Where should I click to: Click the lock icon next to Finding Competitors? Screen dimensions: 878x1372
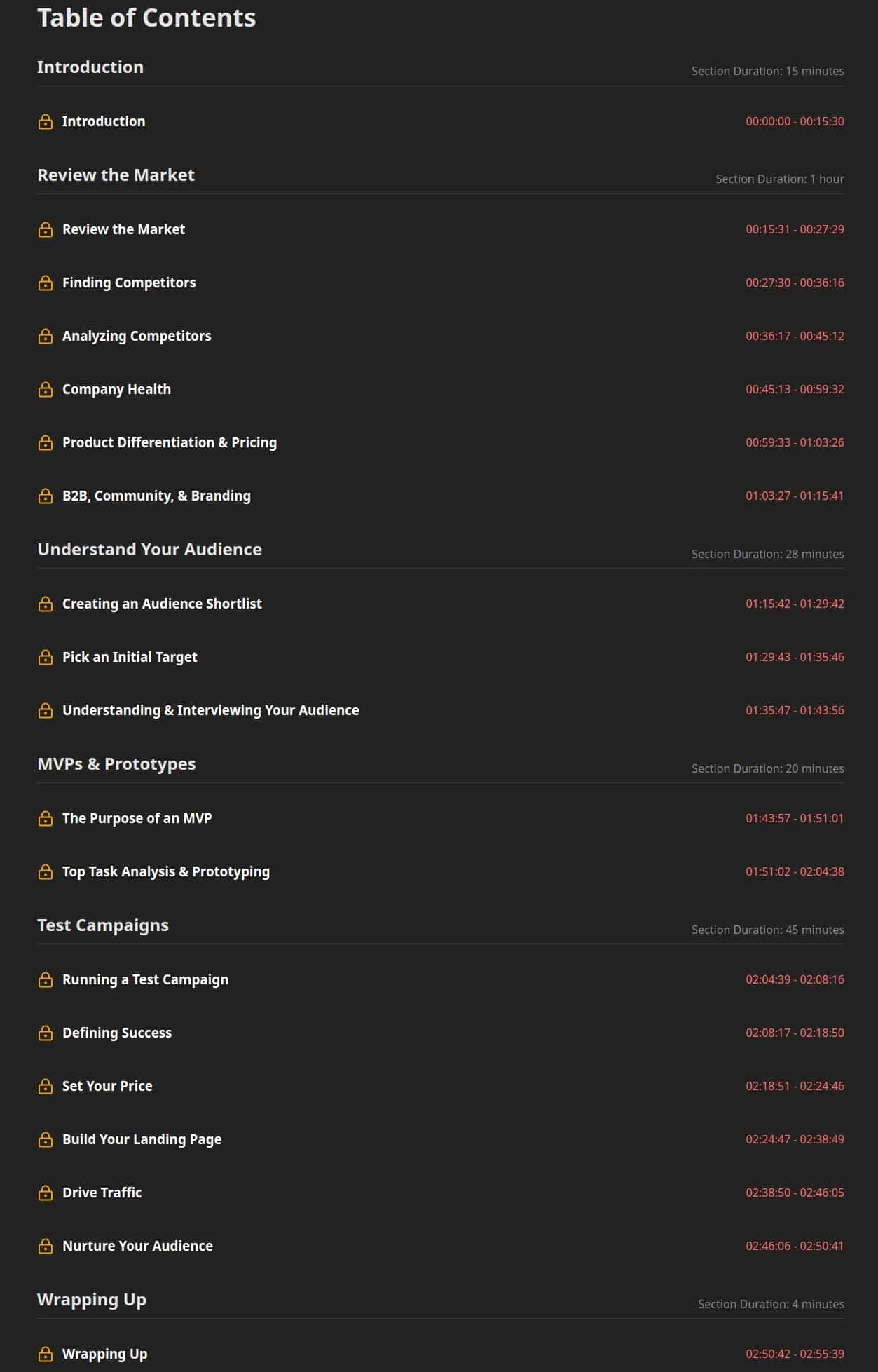pyautogui.click(x=46, y=283)
